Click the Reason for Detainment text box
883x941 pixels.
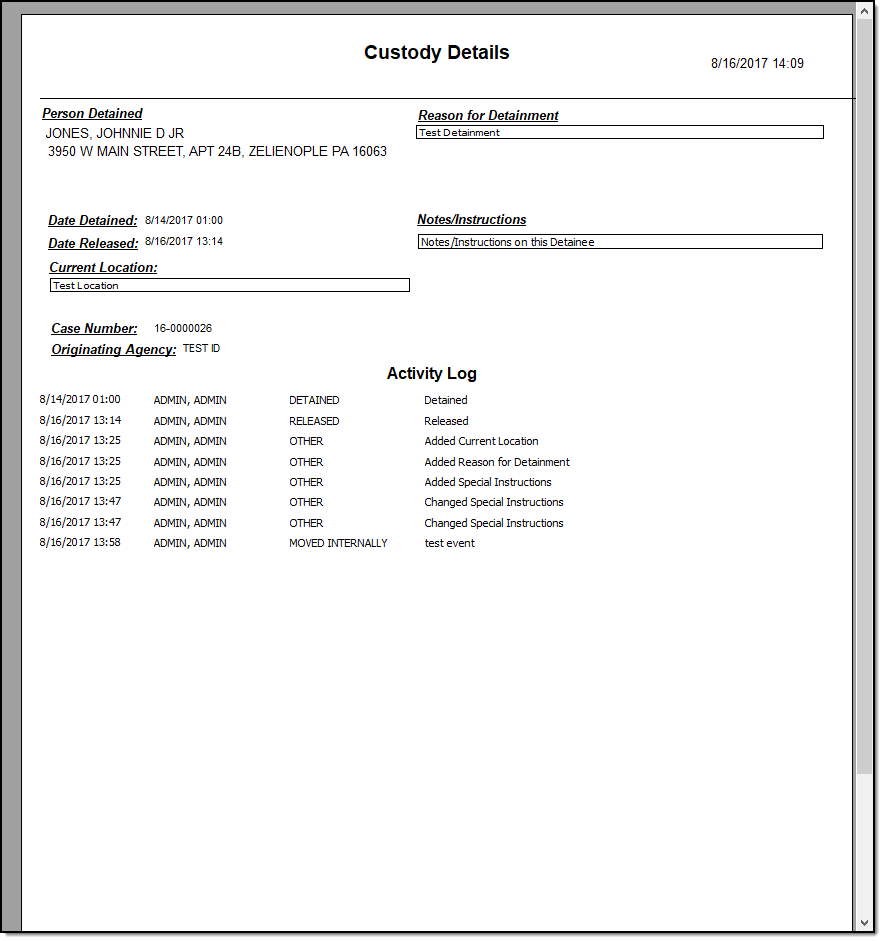tap(619, 132)
